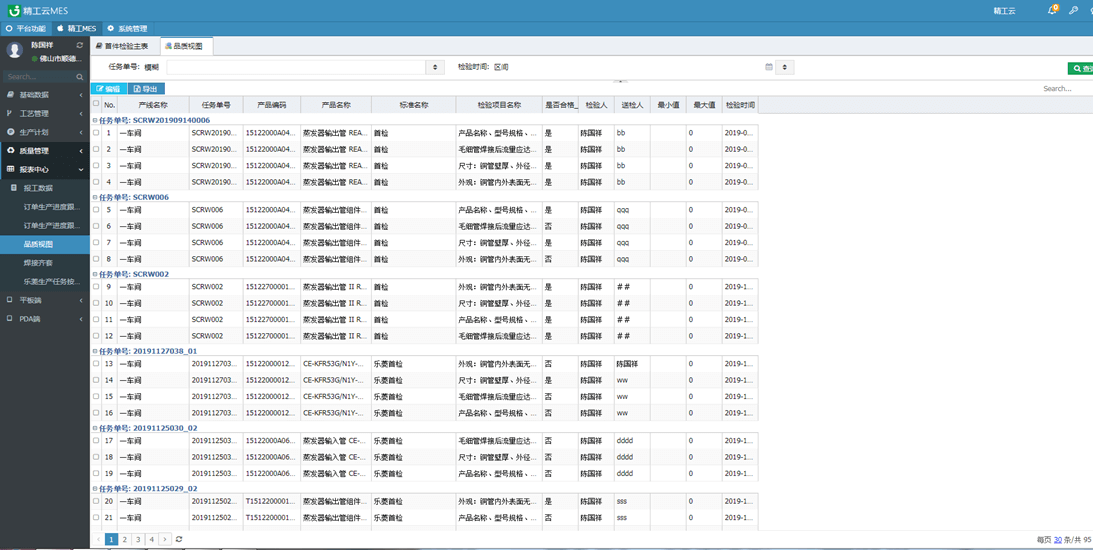Click the 精工云MES logo icon
Image resolution: width=1093 pixels, height=550 pixels.
[x=13, y=11]
